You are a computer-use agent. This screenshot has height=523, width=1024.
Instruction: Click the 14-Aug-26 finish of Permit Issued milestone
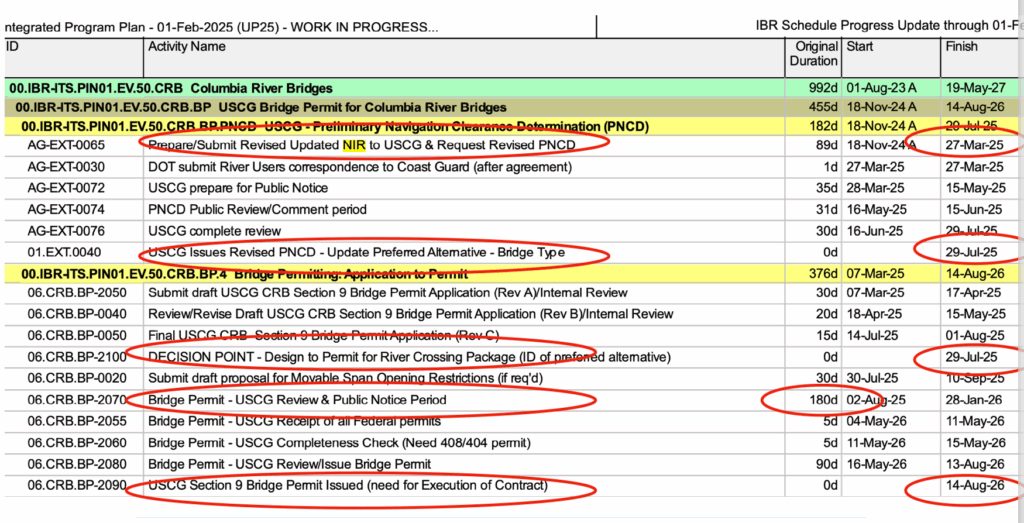pos(974,486)
